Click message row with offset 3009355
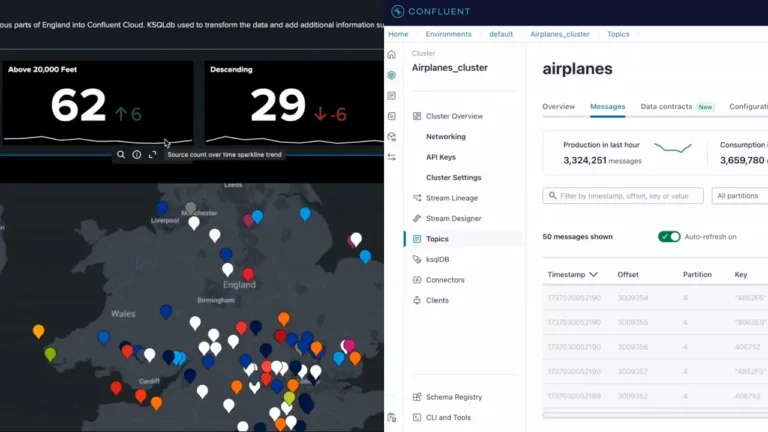The height and width of the screenshot is (432, 768). click(655, 322)
